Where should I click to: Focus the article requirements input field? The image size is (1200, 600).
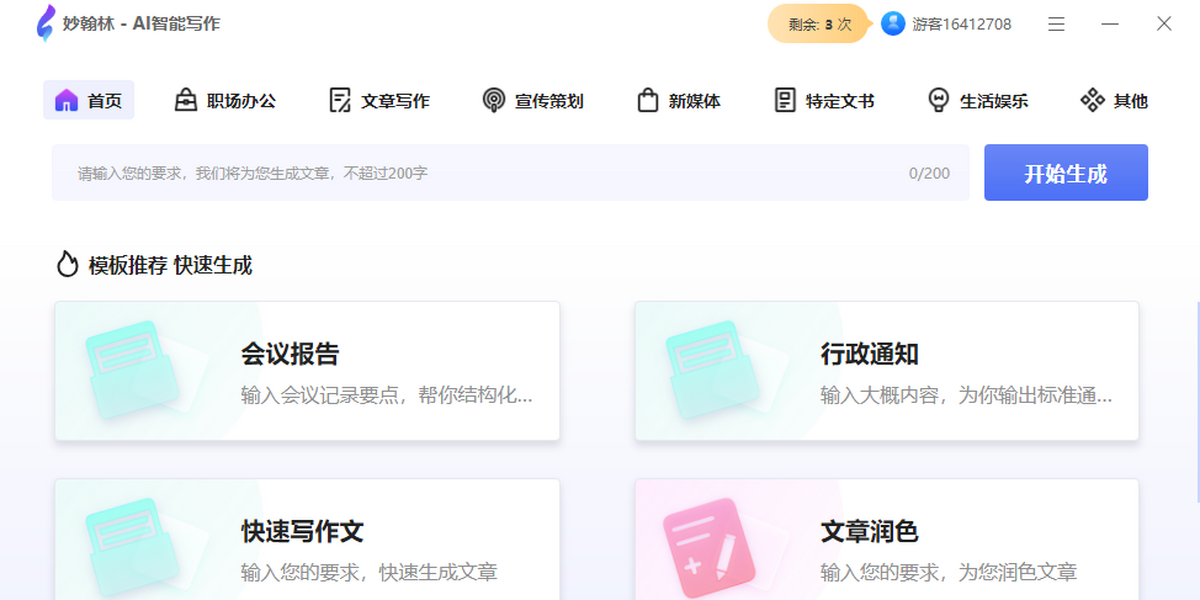pos(510,173)
